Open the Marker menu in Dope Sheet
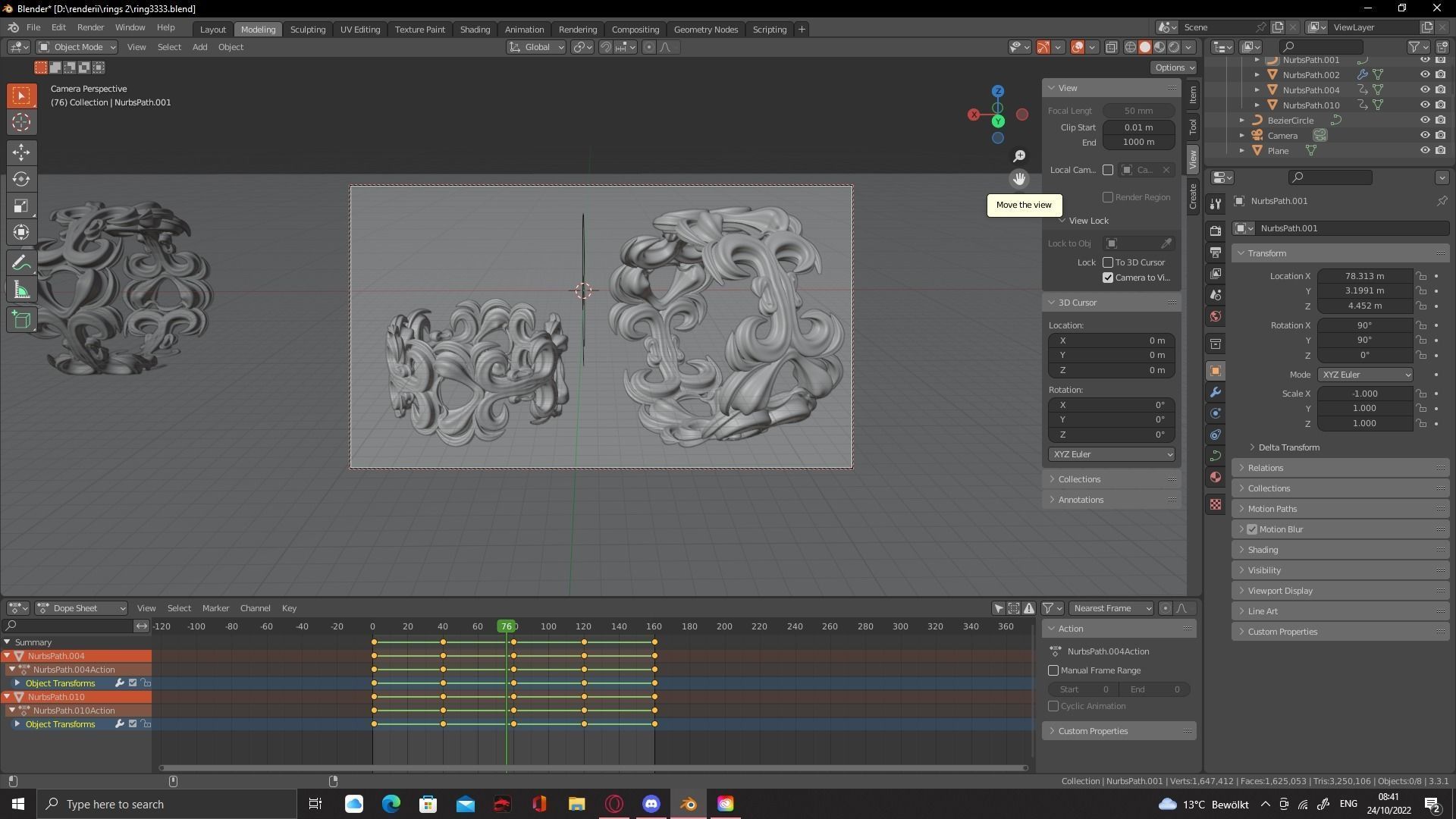The height and width of the screenshot is (819, 1456). coord(215,608)
